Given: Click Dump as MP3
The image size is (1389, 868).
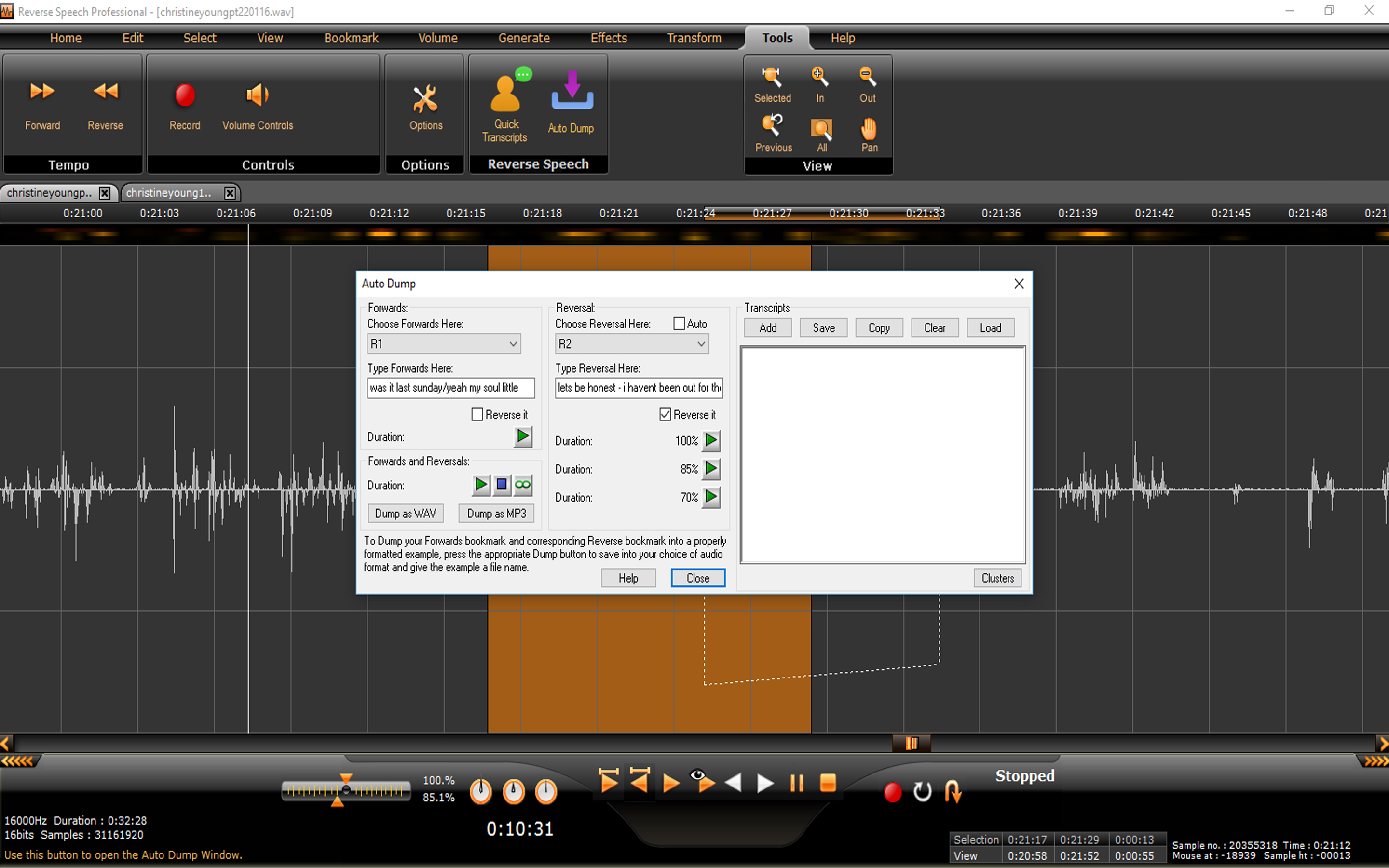Looking at the screenshot, I should 496,513.
